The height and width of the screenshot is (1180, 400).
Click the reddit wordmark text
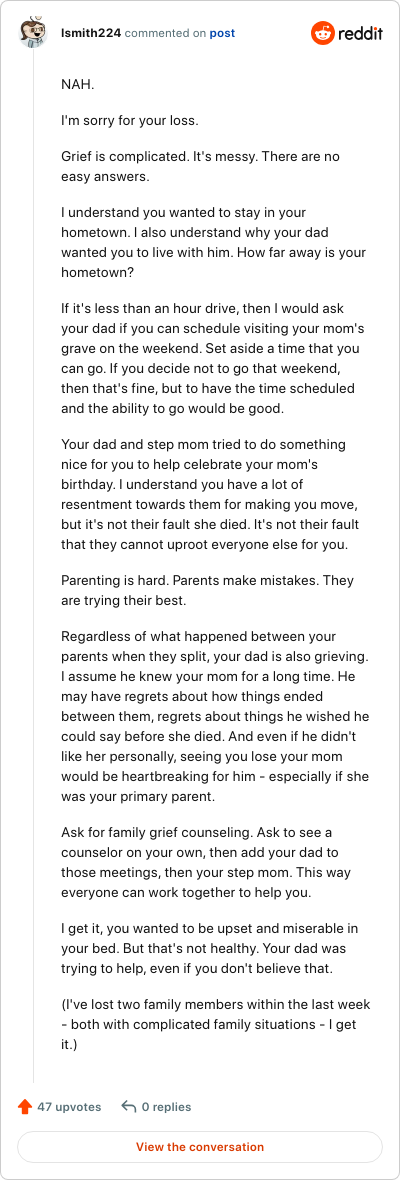359,33
